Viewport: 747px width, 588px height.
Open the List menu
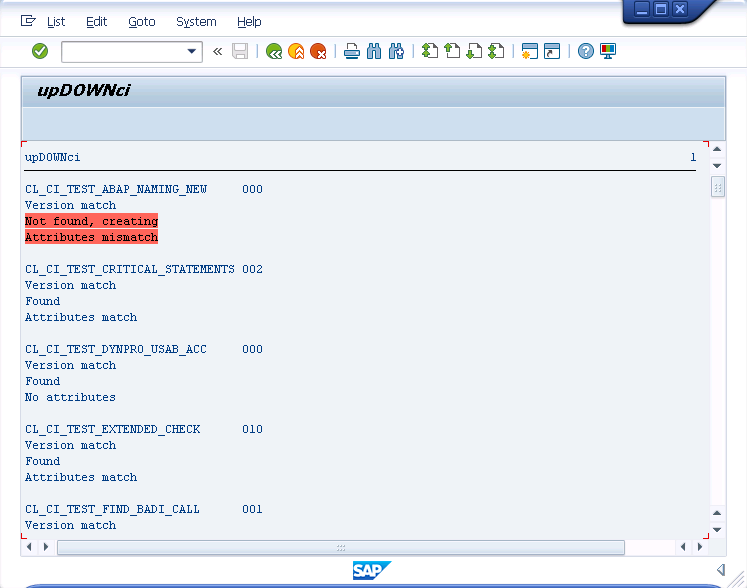tap(56, 22)
